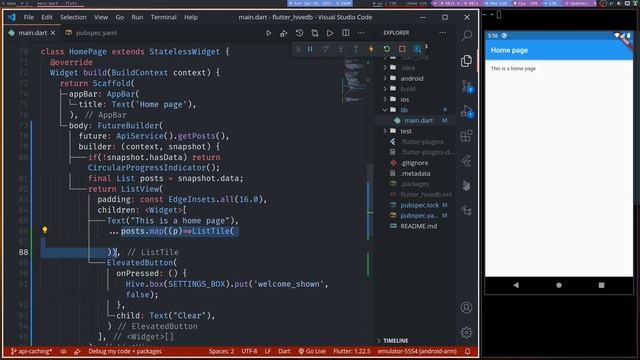The width and height of the screenshot is (640, 360).
Task: Open pubspec.lock file
Action: tap(414, 205)
